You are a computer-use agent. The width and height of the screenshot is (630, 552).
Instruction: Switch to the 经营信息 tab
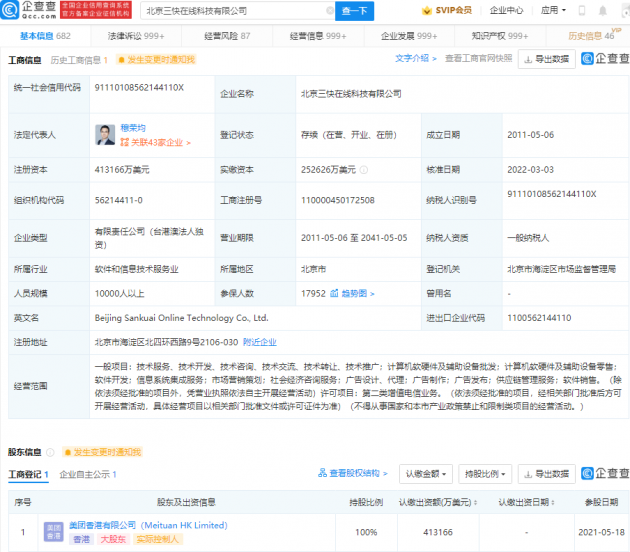(318, 36)
